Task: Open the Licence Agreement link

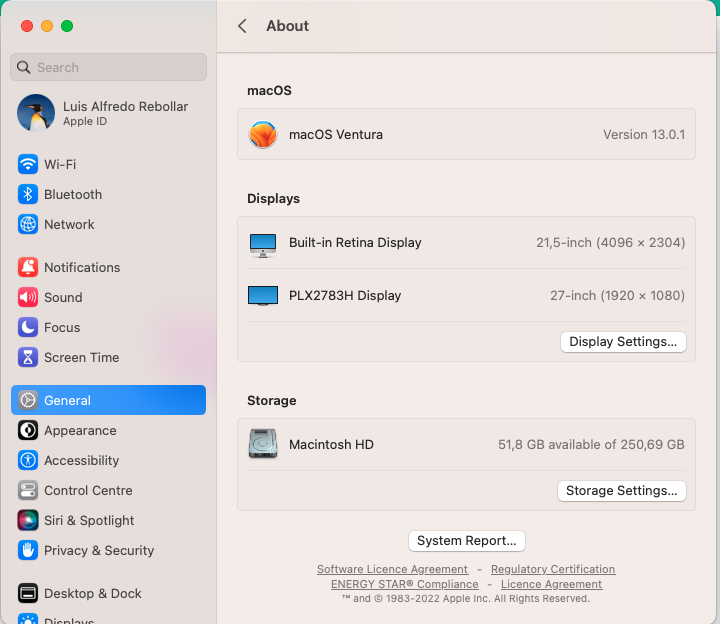Action: pos(551,584)
